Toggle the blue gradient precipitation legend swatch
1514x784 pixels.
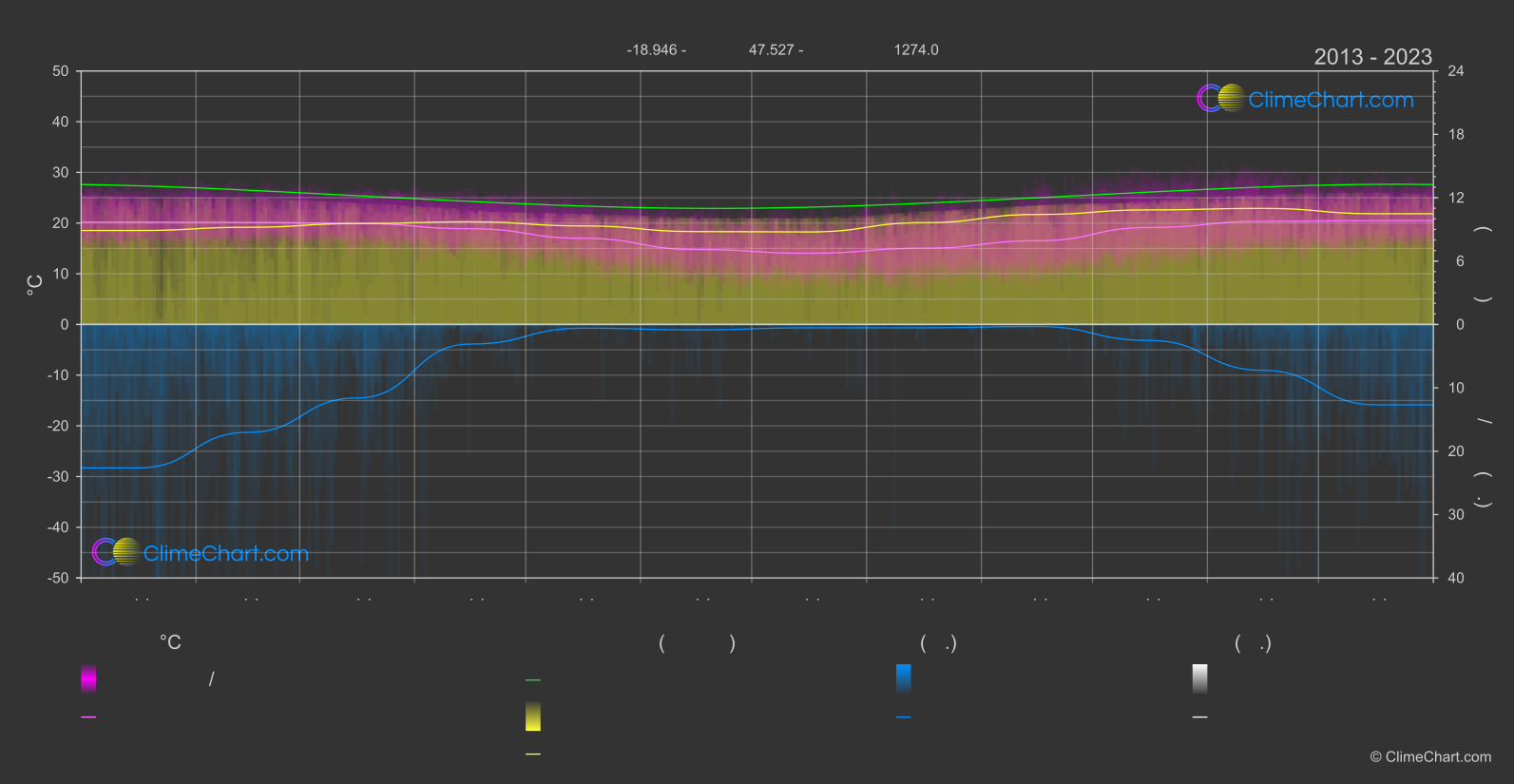click(903, 679)
